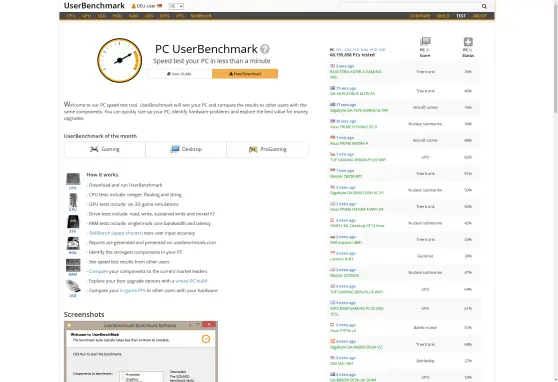Click the SSD drive icon in How it works
558x382 pixels.
[73, 222]
